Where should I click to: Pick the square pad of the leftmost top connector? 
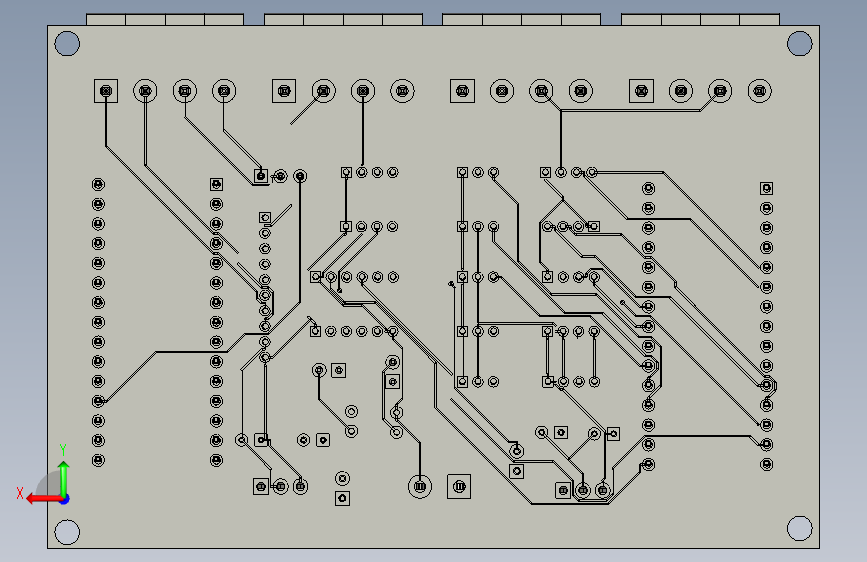pos(106,91)
